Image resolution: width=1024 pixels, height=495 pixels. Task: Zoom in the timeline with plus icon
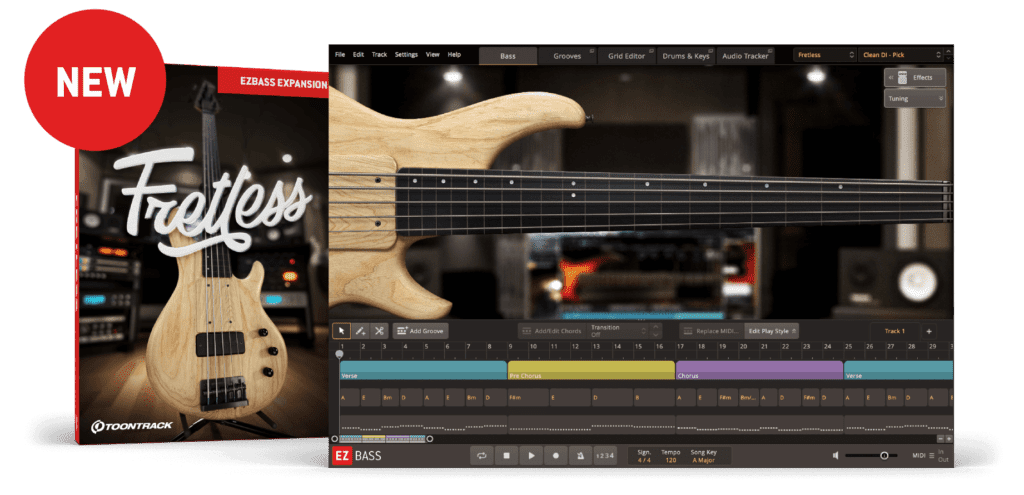point(949,439)
